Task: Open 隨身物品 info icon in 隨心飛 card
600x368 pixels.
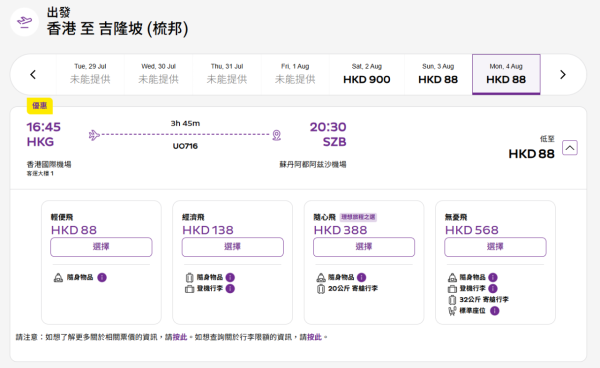Action: point(362,277)
